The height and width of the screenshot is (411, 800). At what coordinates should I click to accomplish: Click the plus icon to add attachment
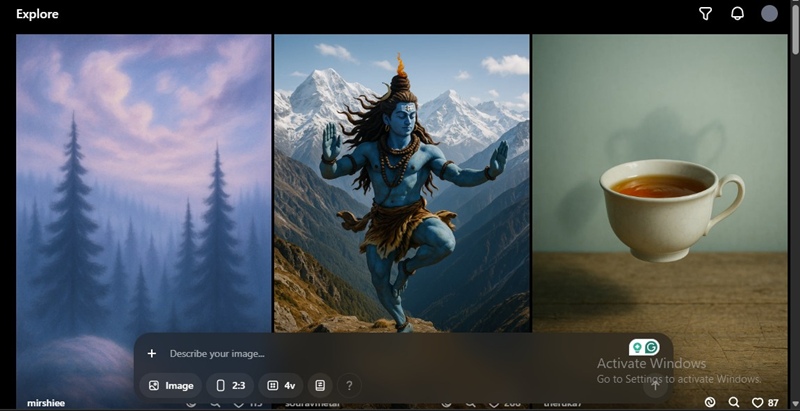click(152, 353)
